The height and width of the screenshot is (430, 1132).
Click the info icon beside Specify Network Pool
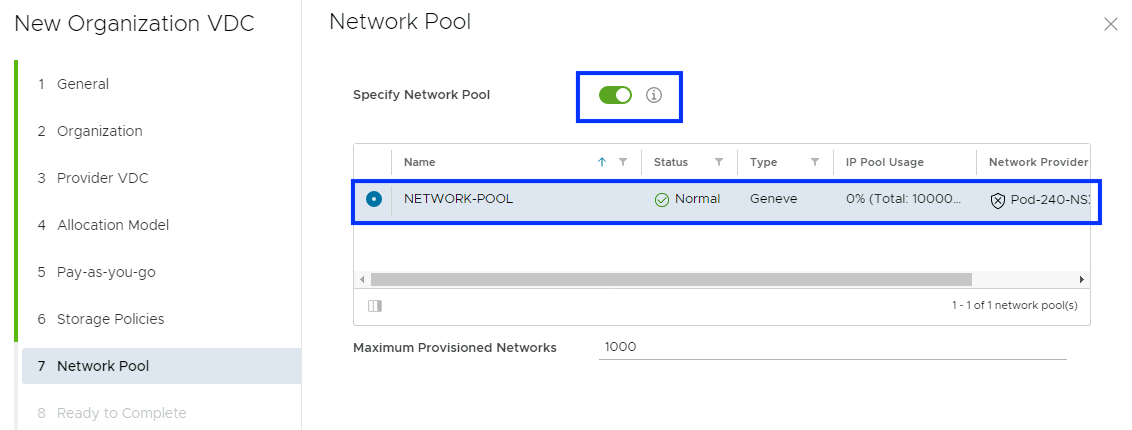pyautogui.click(x=654, y=95)
